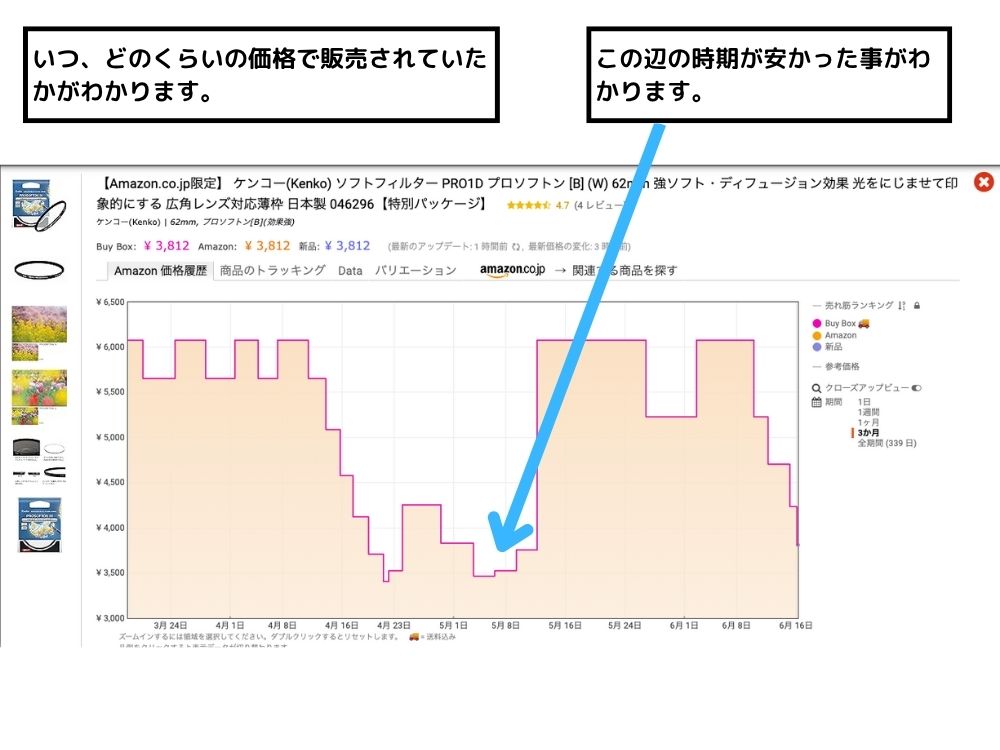Image resolution: width=1000 pixels, height=750 pixels.
Task: Click the ¥ 6,500 axis label
Action: [x=110, y=302]
